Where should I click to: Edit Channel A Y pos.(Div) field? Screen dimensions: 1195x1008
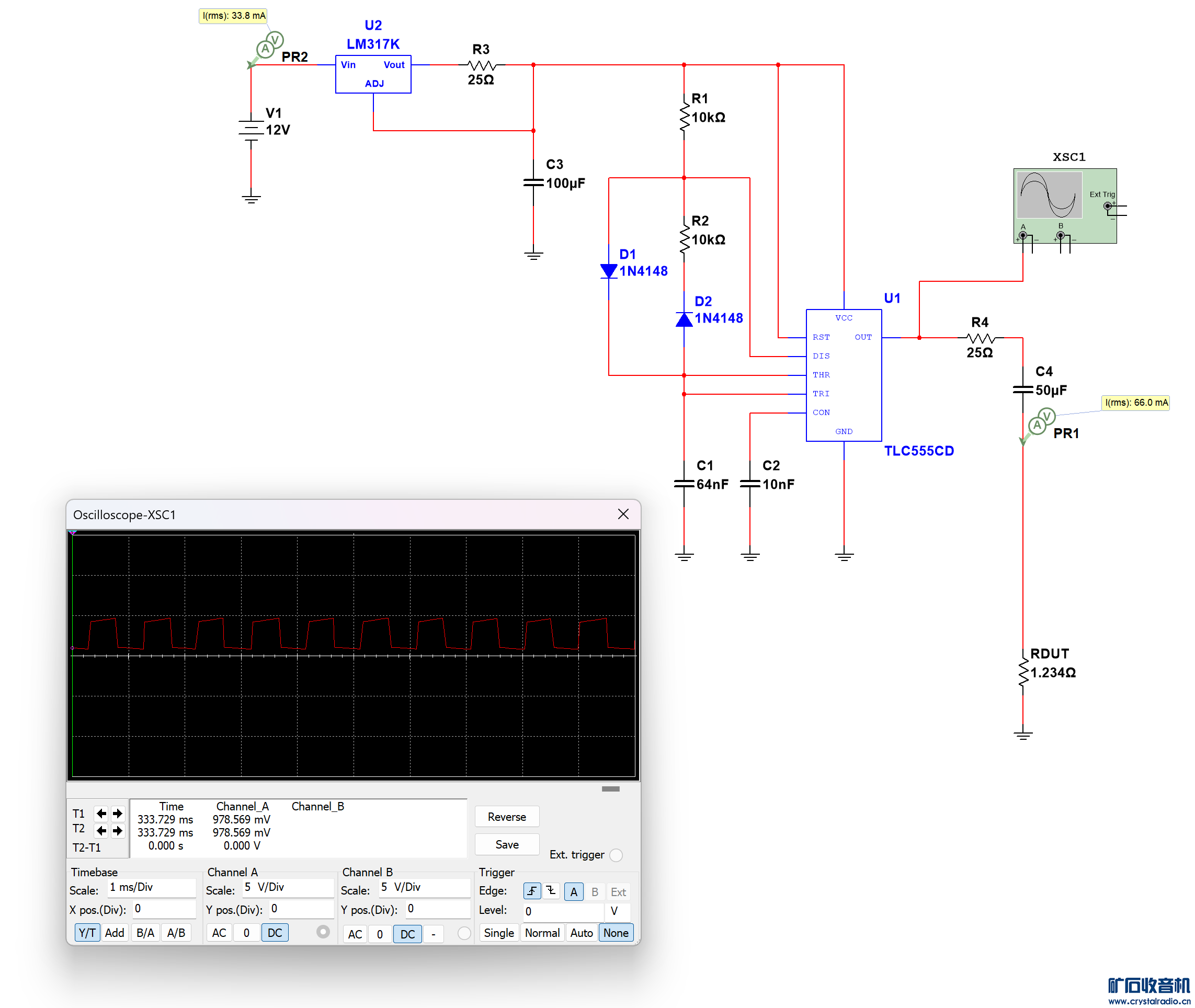coord(301,909)
